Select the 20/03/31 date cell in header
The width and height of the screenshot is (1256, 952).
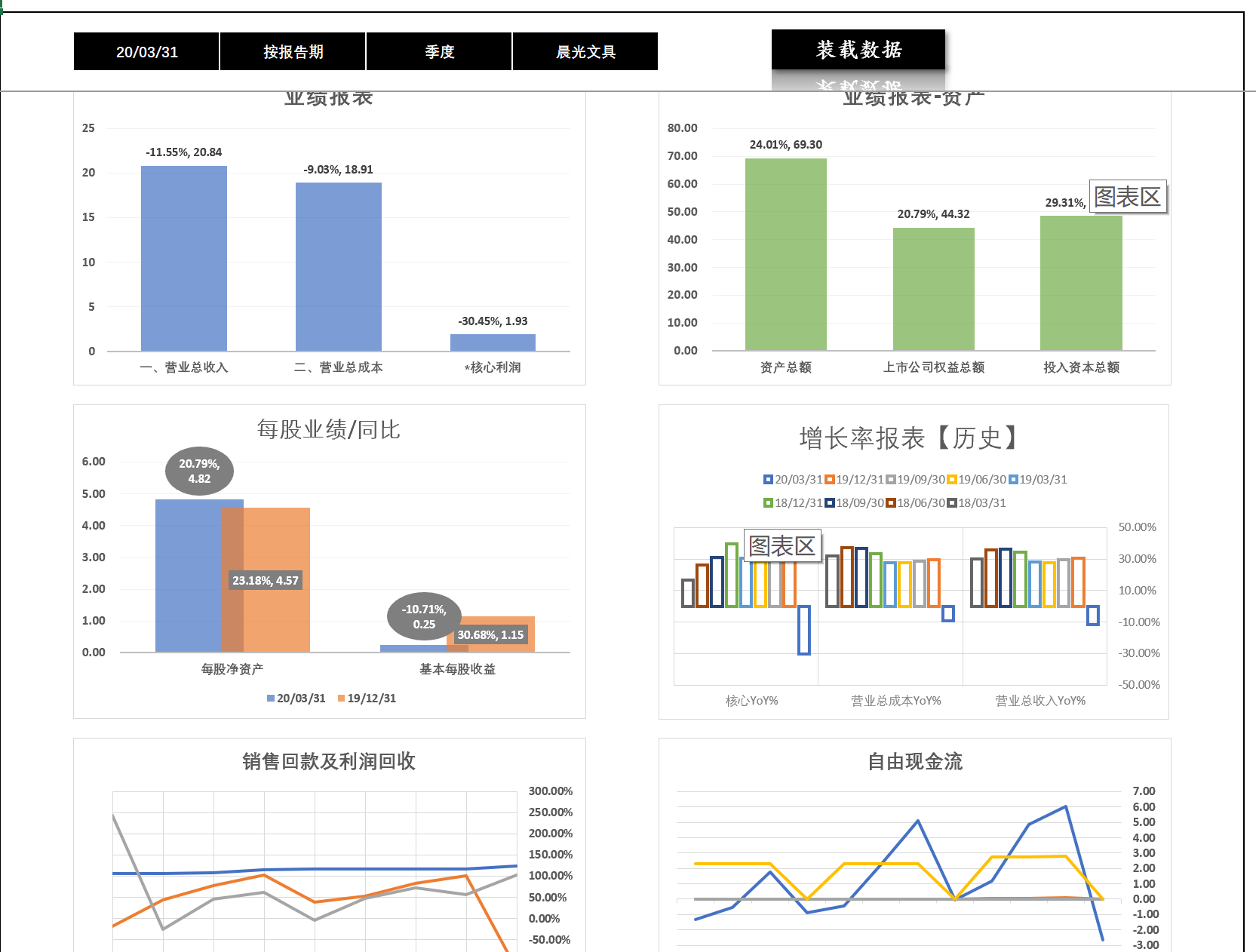[x=146, y=51]
